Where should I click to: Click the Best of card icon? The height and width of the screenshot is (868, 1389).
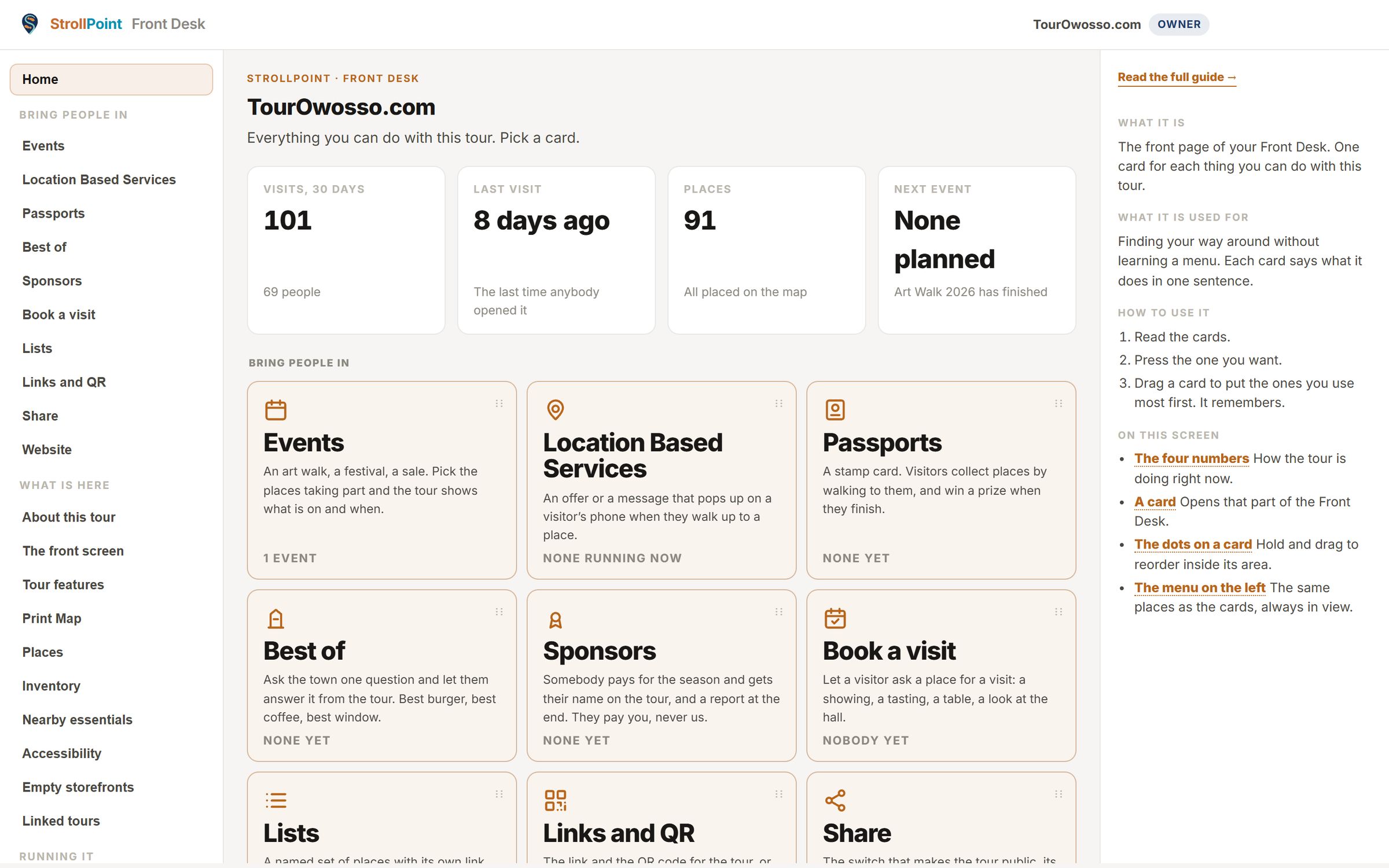[275, 619]
